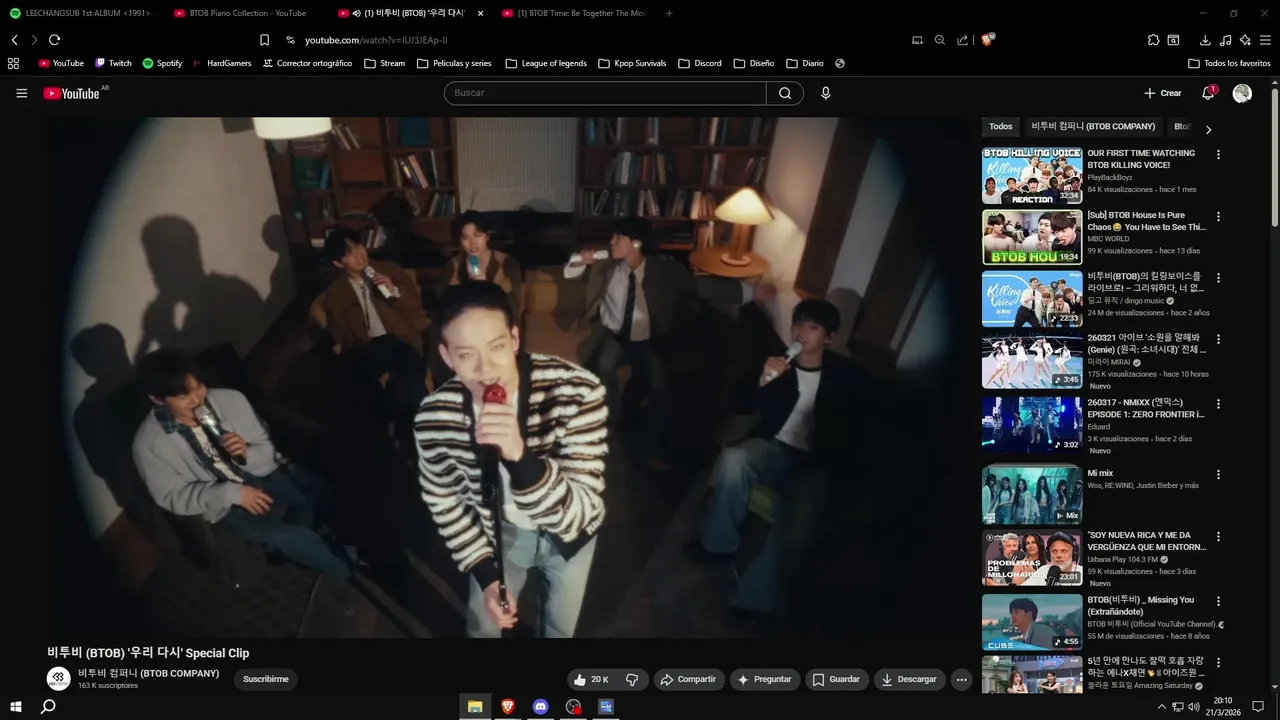
Task: Click the Compartir share button
Action: pyautogui.click(x=689, y=680)
